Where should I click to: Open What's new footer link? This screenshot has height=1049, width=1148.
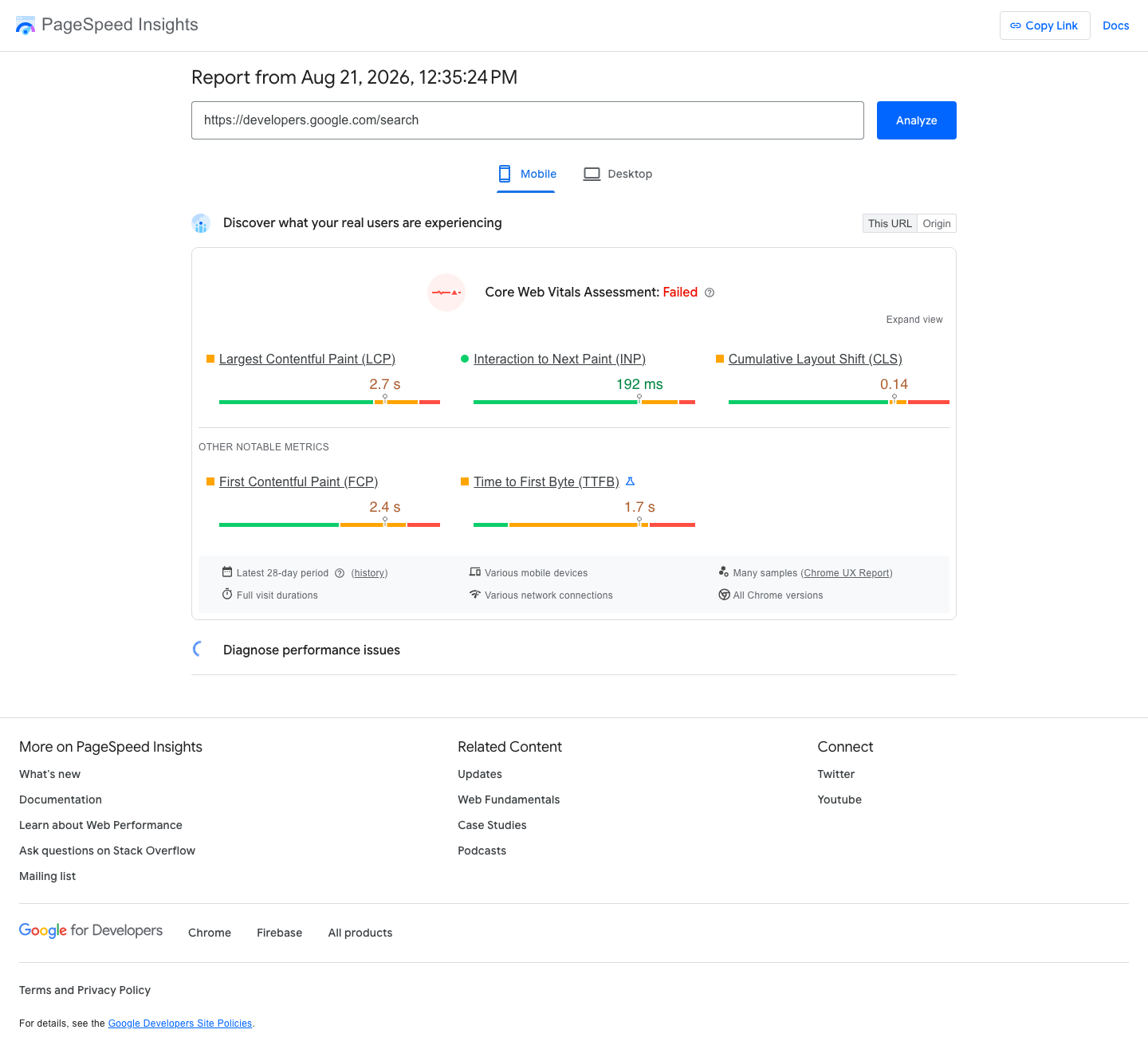pos(49,774)
